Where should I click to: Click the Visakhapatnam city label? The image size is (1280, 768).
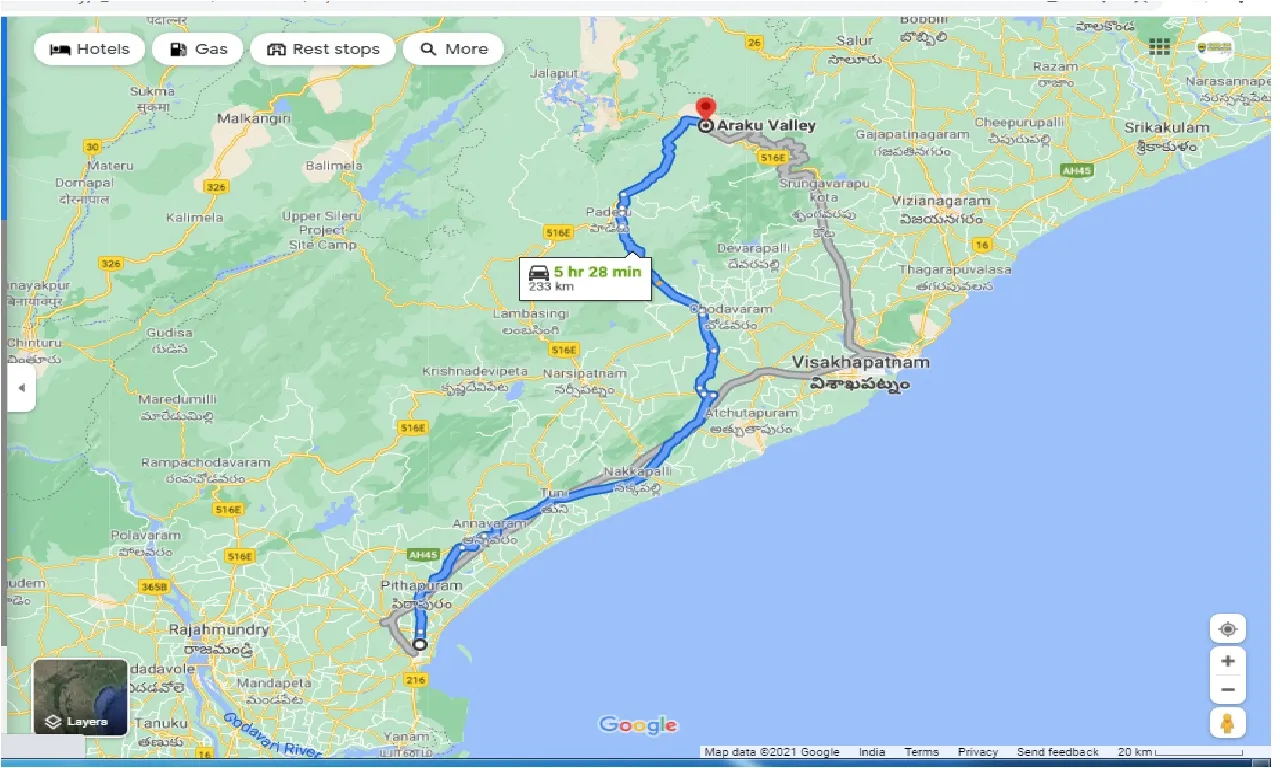click(x=860, y=363)
